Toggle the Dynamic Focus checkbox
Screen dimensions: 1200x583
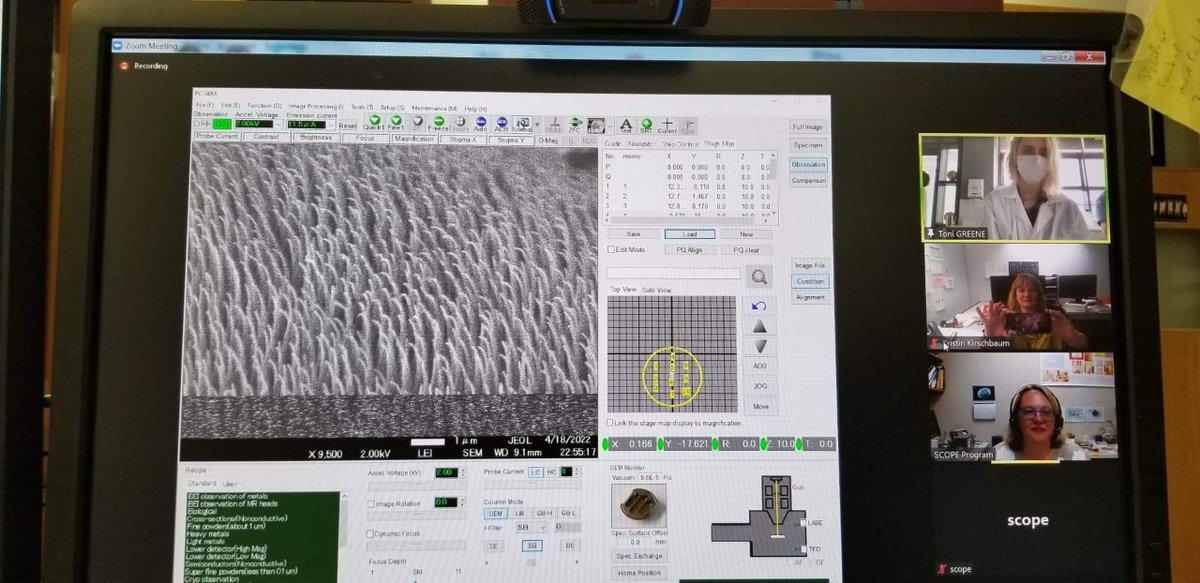(x=372, y=534)
